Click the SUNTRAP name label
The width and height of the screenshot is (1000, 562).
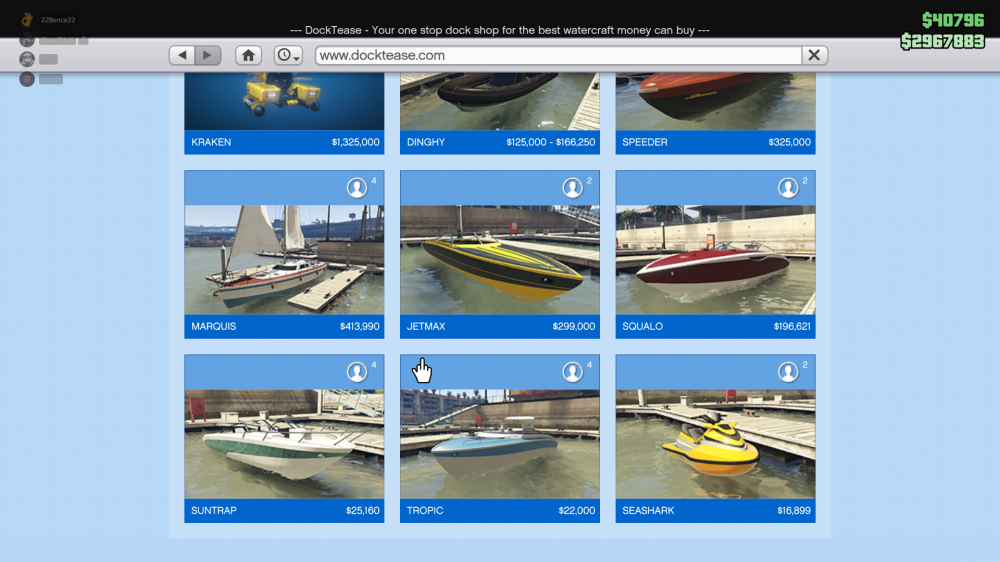coord(214,511)
